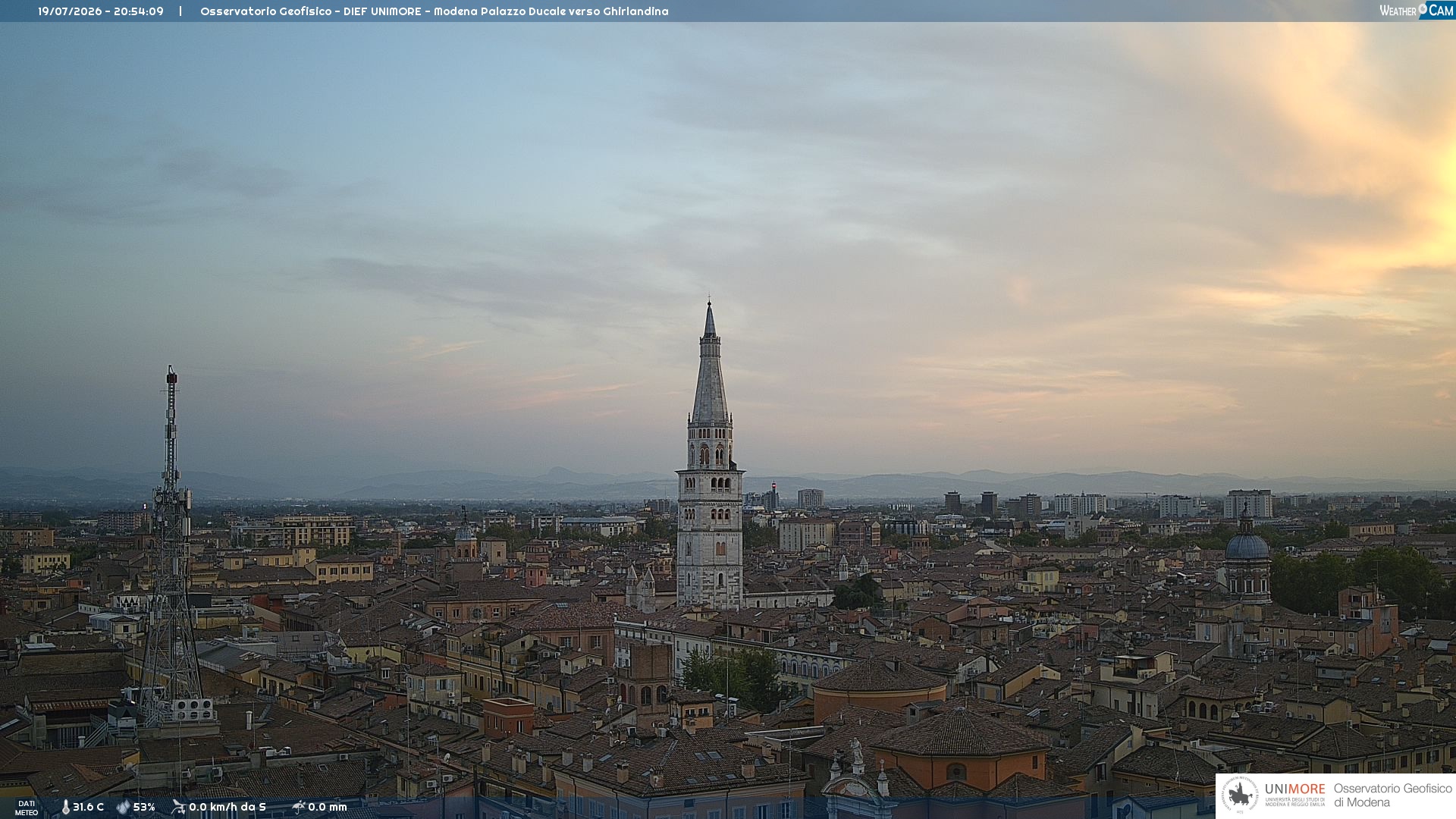Click the 53% humidity value
The image size is (1456, 819).
[x=144, y=807]
